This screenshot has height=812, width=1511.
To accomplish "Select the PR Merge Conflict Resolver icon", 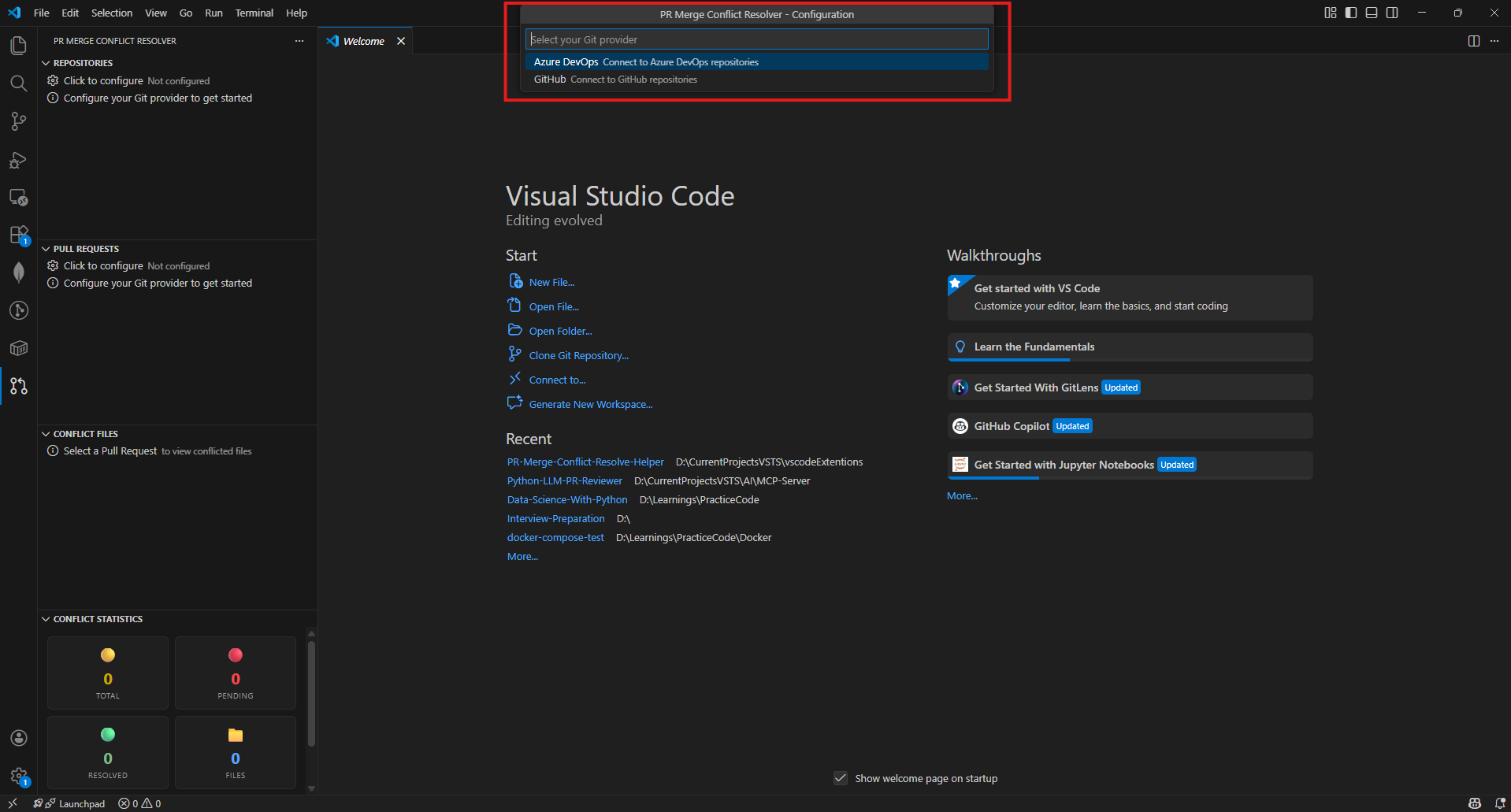I will coord(18,386).
